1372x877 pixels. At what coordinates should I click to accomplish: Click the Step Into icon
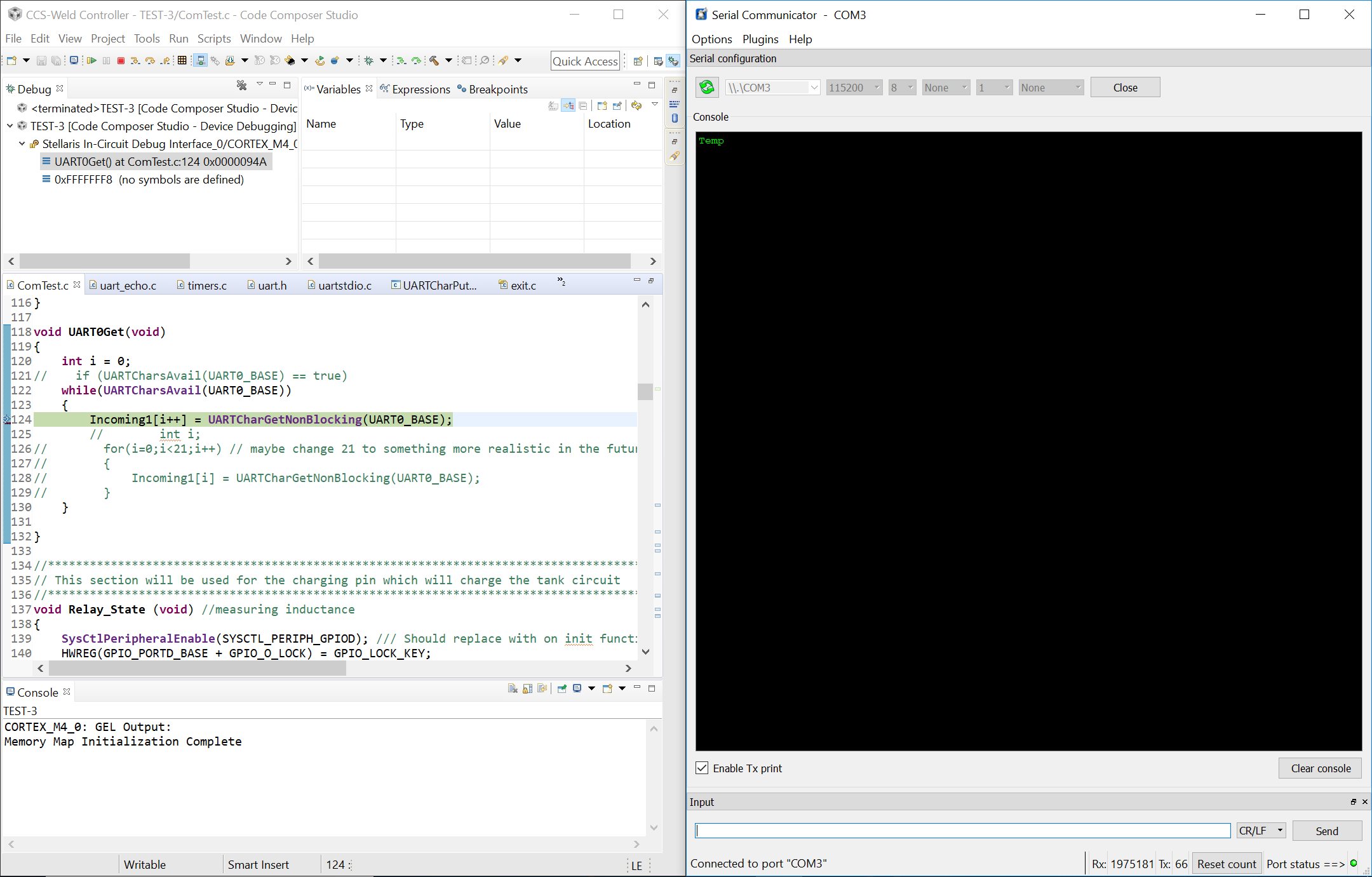[x=135, y=61]
